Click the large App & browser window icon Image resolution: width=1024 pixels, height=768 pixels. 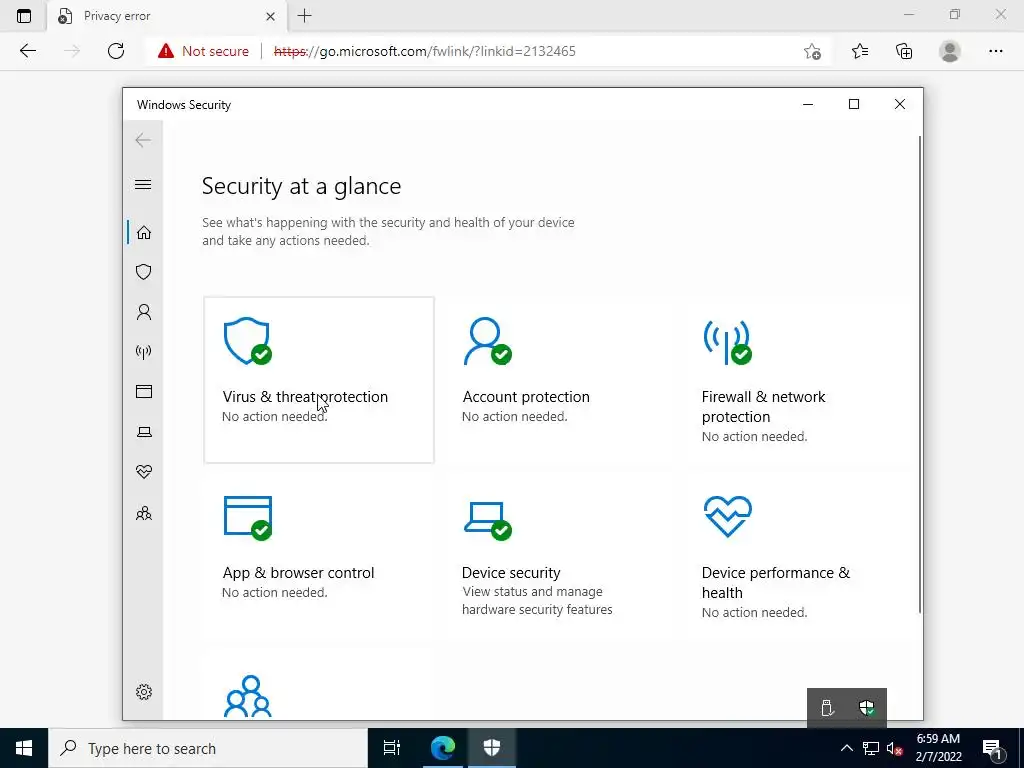pyautogui.click(x=248, y=519)
